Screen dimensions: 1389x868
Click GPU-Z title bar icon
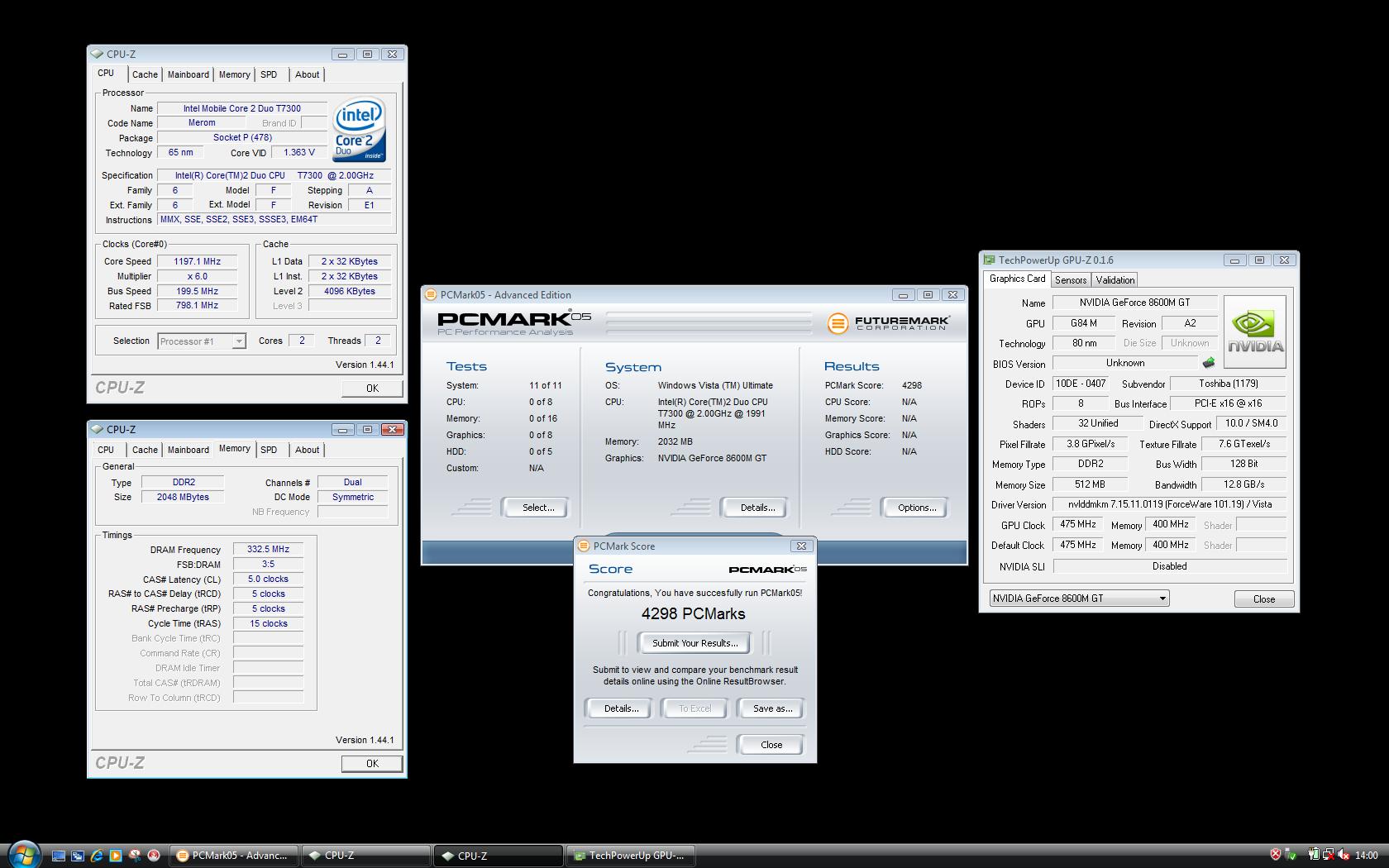[x=989, y=260]
